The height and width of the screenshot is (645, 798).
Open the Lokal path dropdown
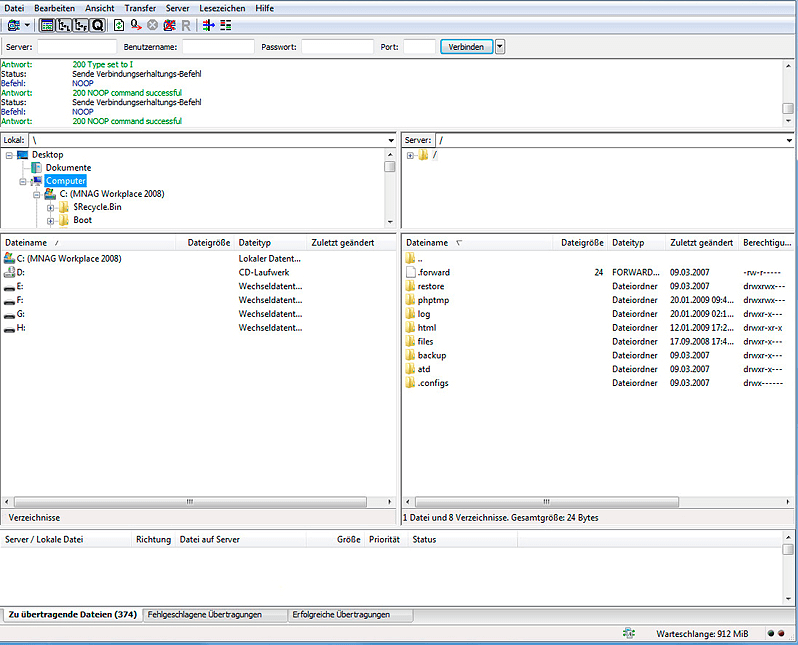pos(390,140)
